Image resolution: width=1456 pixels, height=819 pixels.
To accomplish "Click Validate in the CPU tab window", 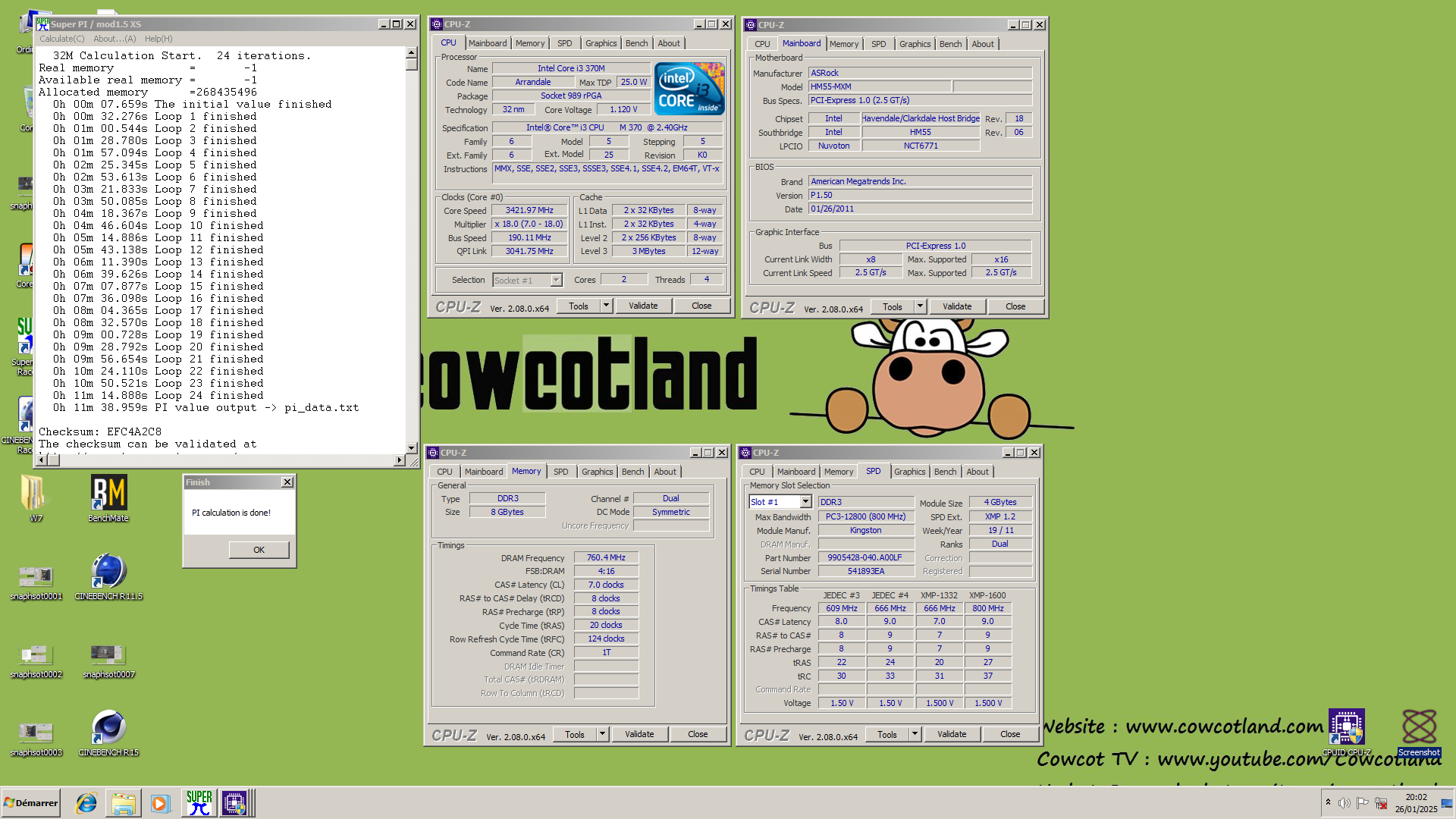I will tap(643, 306).
